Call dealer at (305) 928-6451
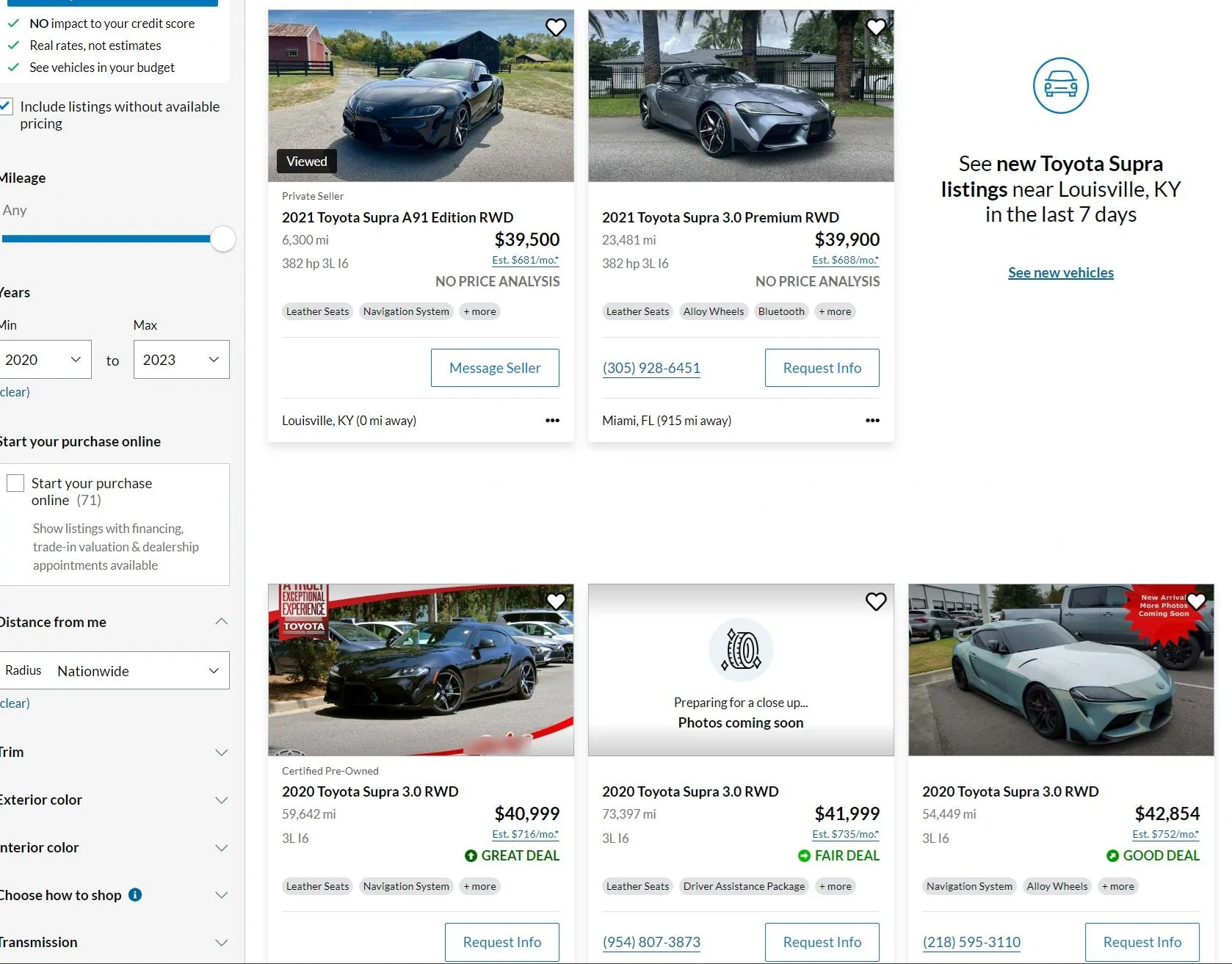The height and width of the screenshot is (964, 1232). (651, 368)
